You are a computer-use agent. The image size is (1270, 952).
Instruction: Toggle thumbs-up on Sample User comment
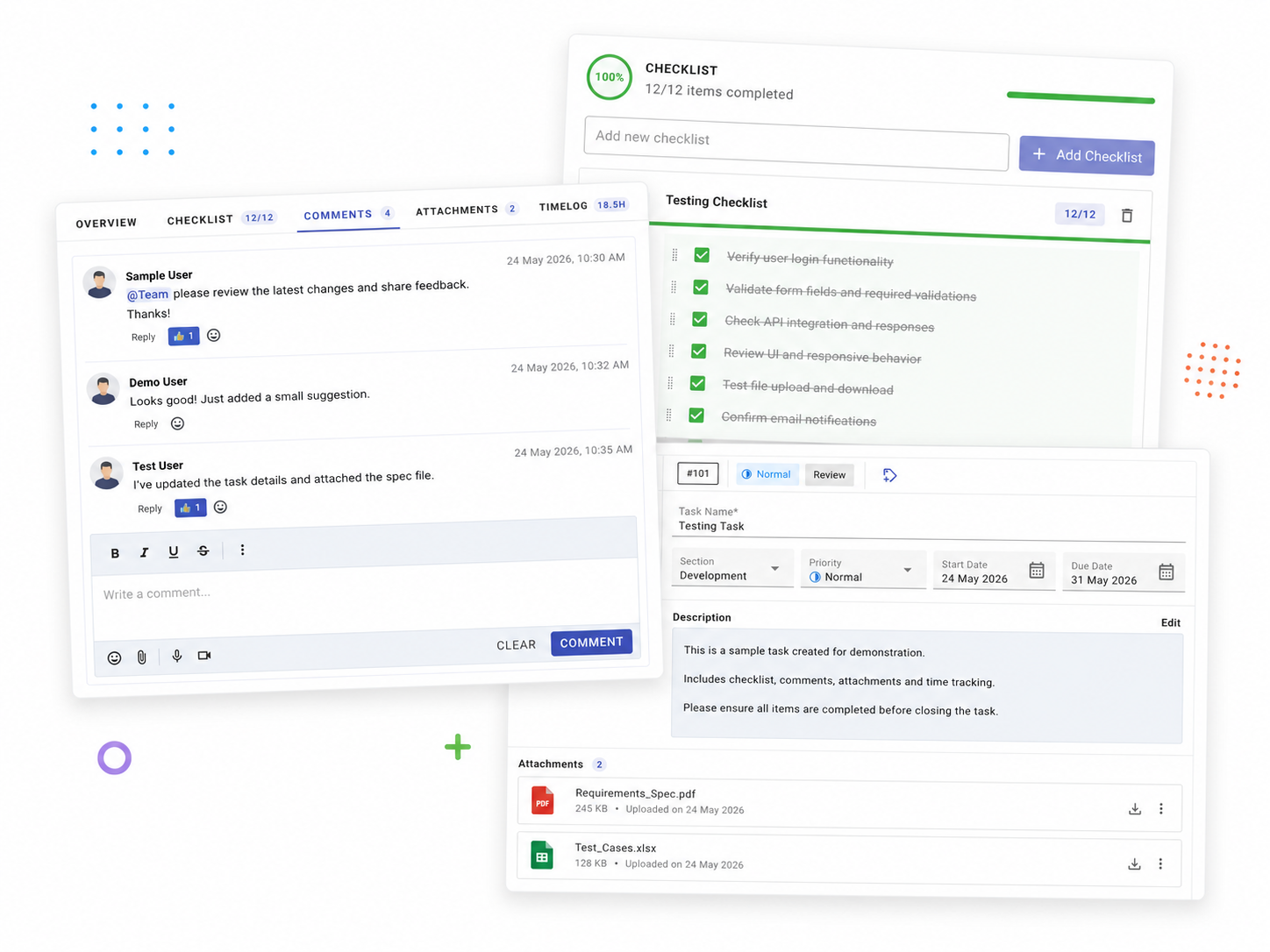click(184, 336)
